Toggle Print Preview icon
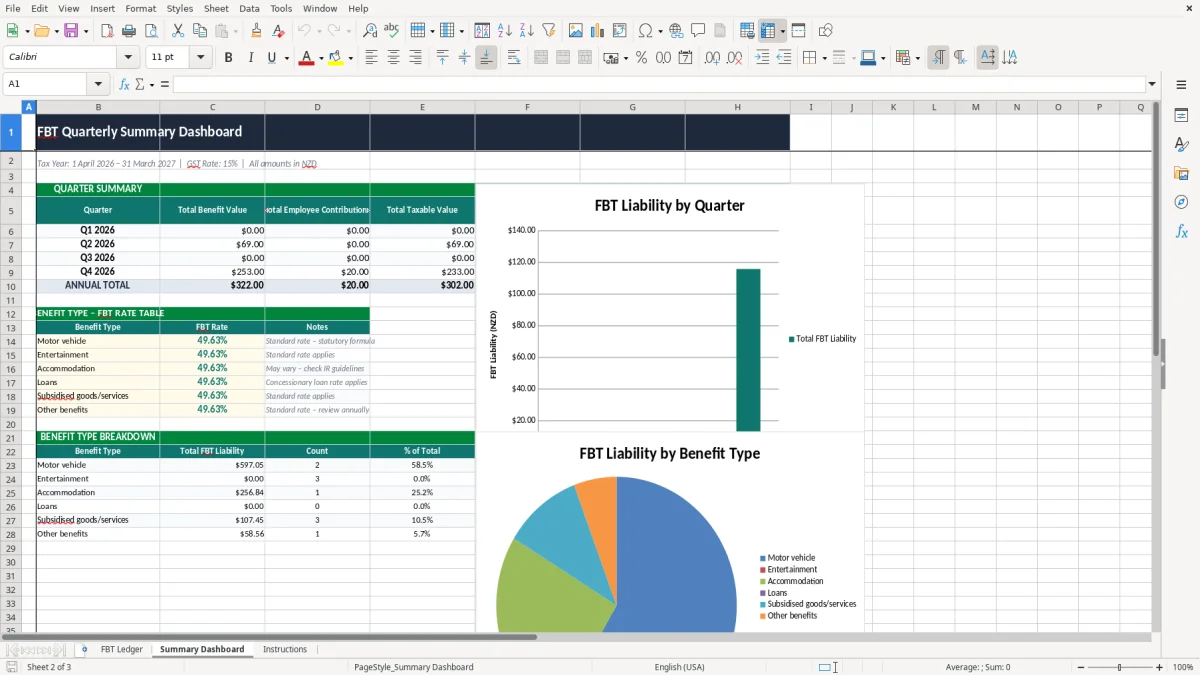The image size is (1200, 675). pyautogui.click(x=150, y=31)
